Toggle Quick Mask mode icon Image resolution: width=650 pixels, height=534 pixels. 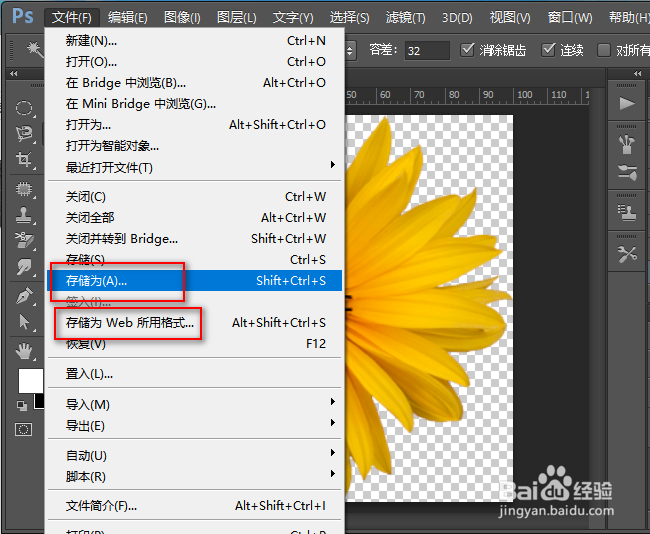click(23, 430)
